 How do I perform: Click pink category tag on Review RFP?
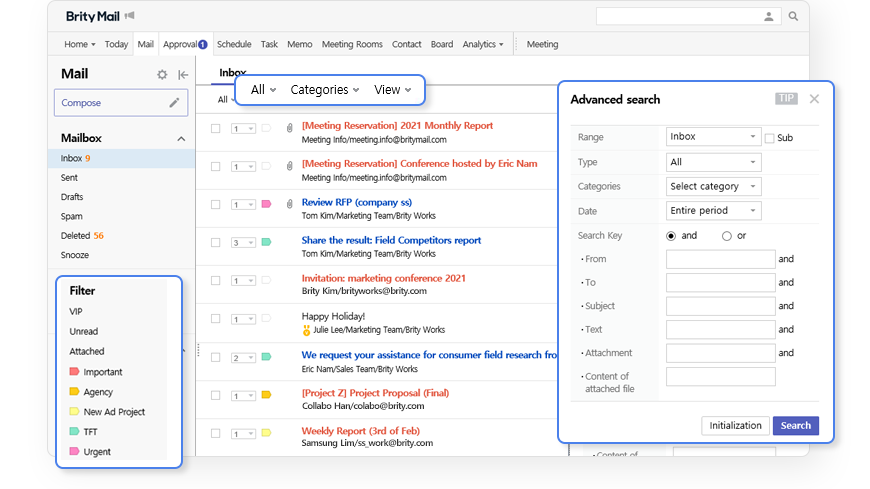pos(266,204)
